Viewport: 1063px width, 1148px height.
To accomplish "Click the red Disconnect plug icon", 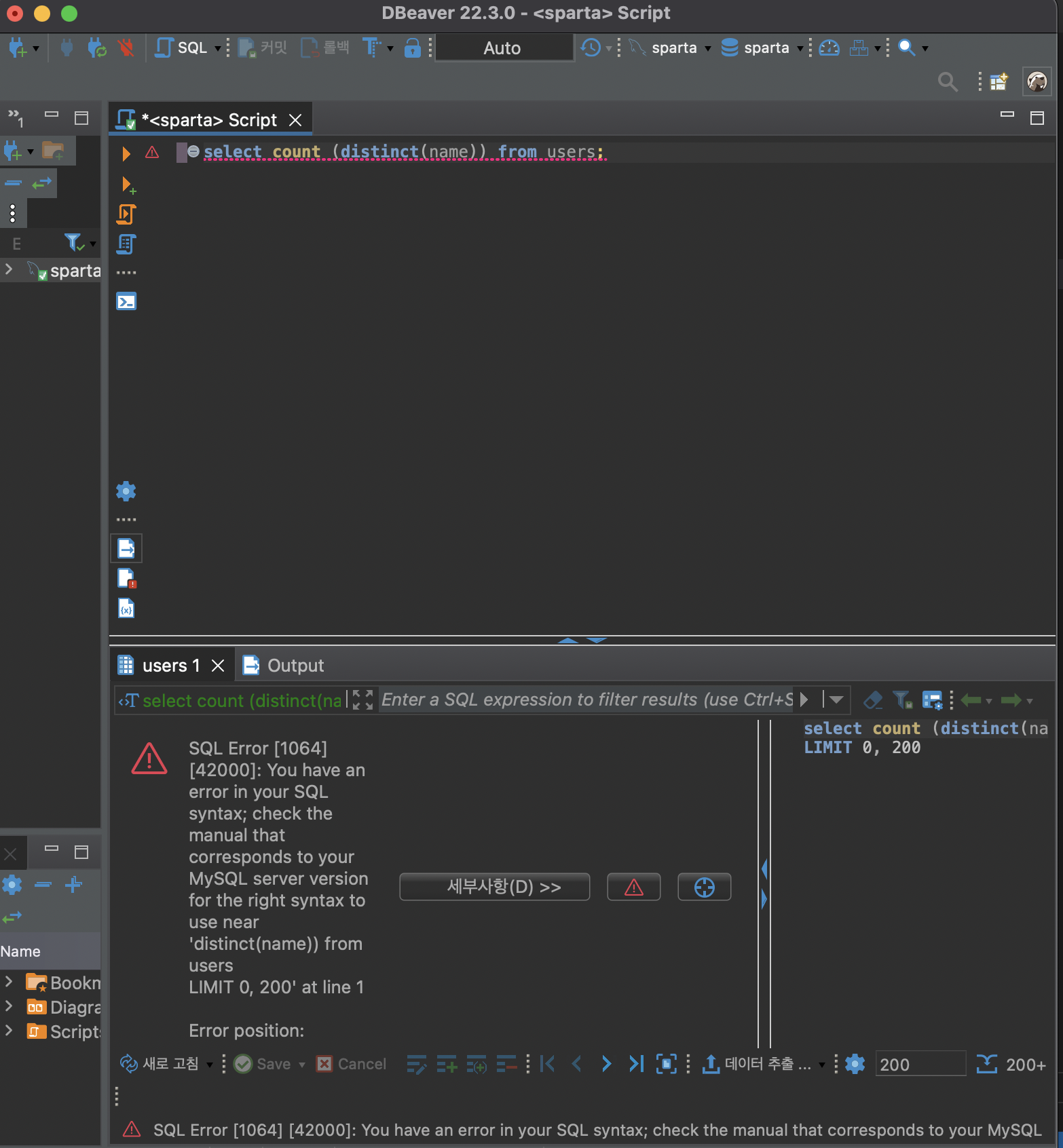I will pyautogui.click(x=126, y=48).
